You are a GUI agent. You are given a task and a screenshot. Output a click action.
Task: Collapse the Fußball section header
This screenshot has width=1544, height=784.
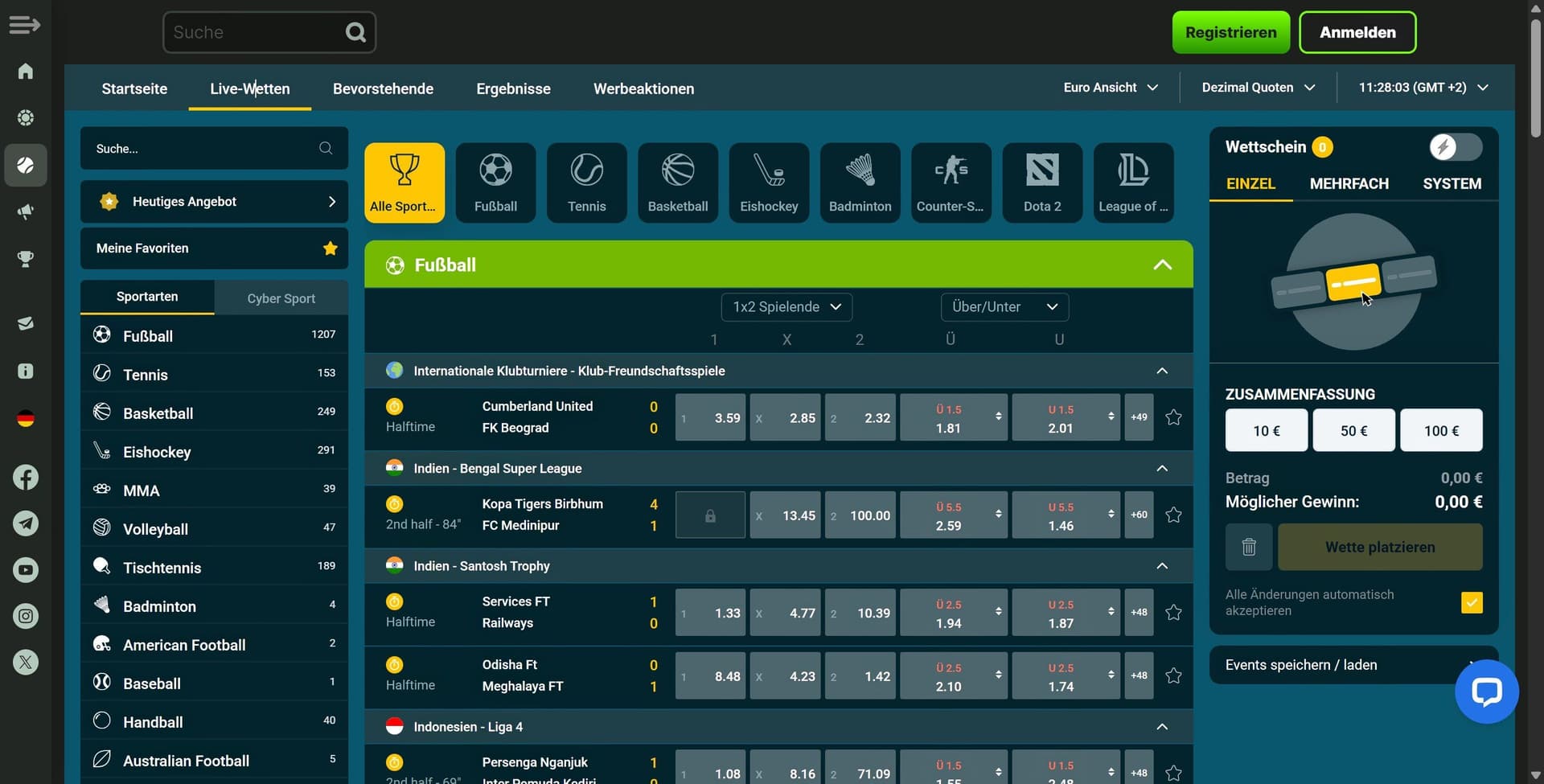click(1162, 265)
